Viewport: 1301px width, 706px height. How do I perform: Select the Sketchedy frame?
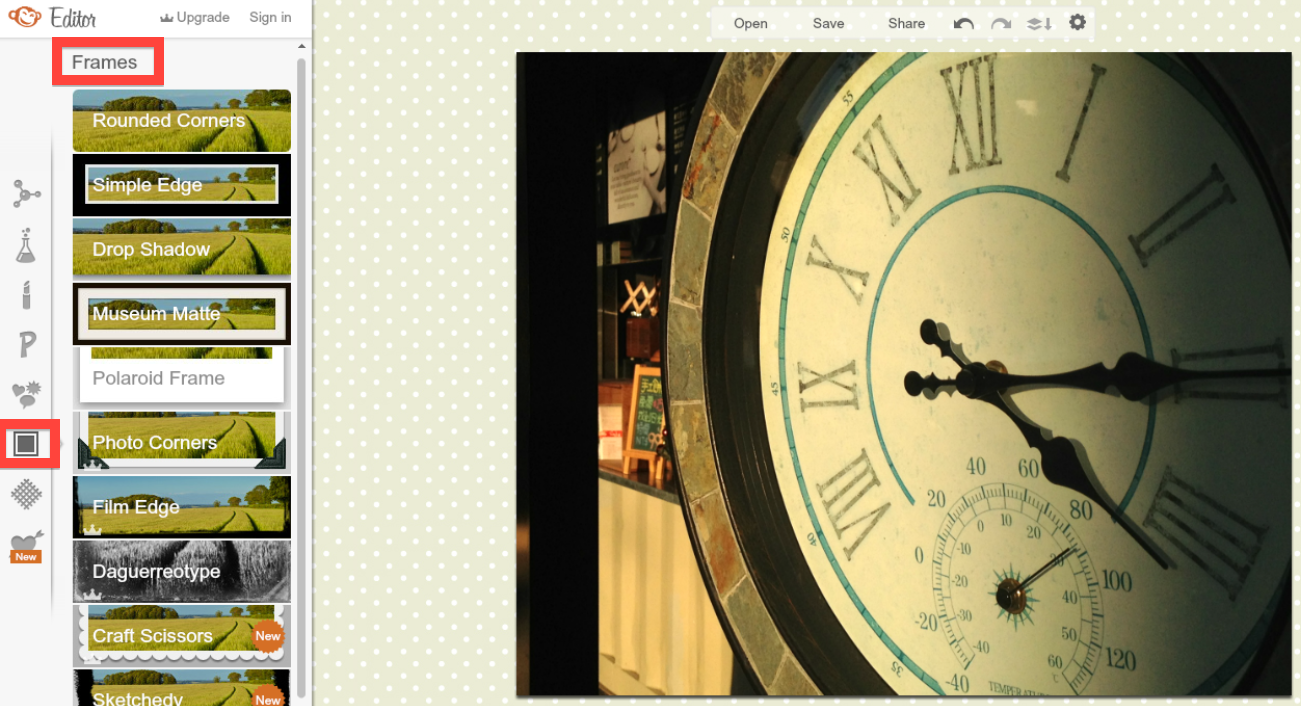click(x=182, y=688)
